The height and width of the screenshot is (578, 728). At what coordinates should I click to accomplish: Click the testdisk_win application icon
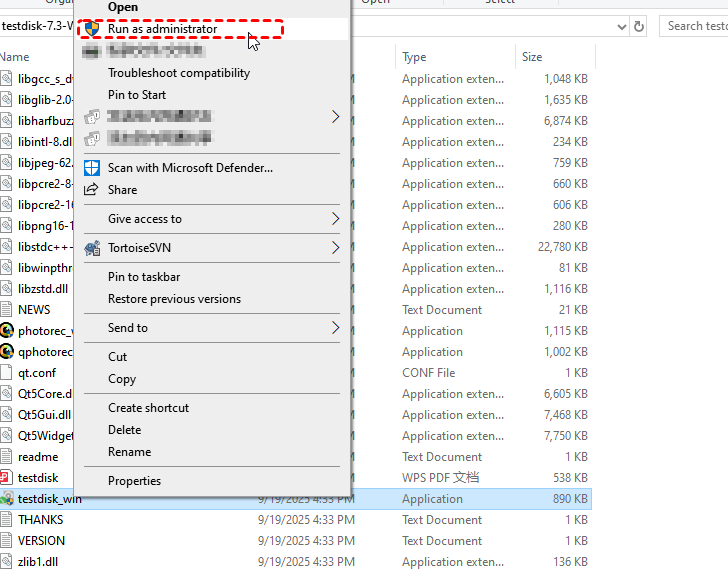click(x=7, y=499)
